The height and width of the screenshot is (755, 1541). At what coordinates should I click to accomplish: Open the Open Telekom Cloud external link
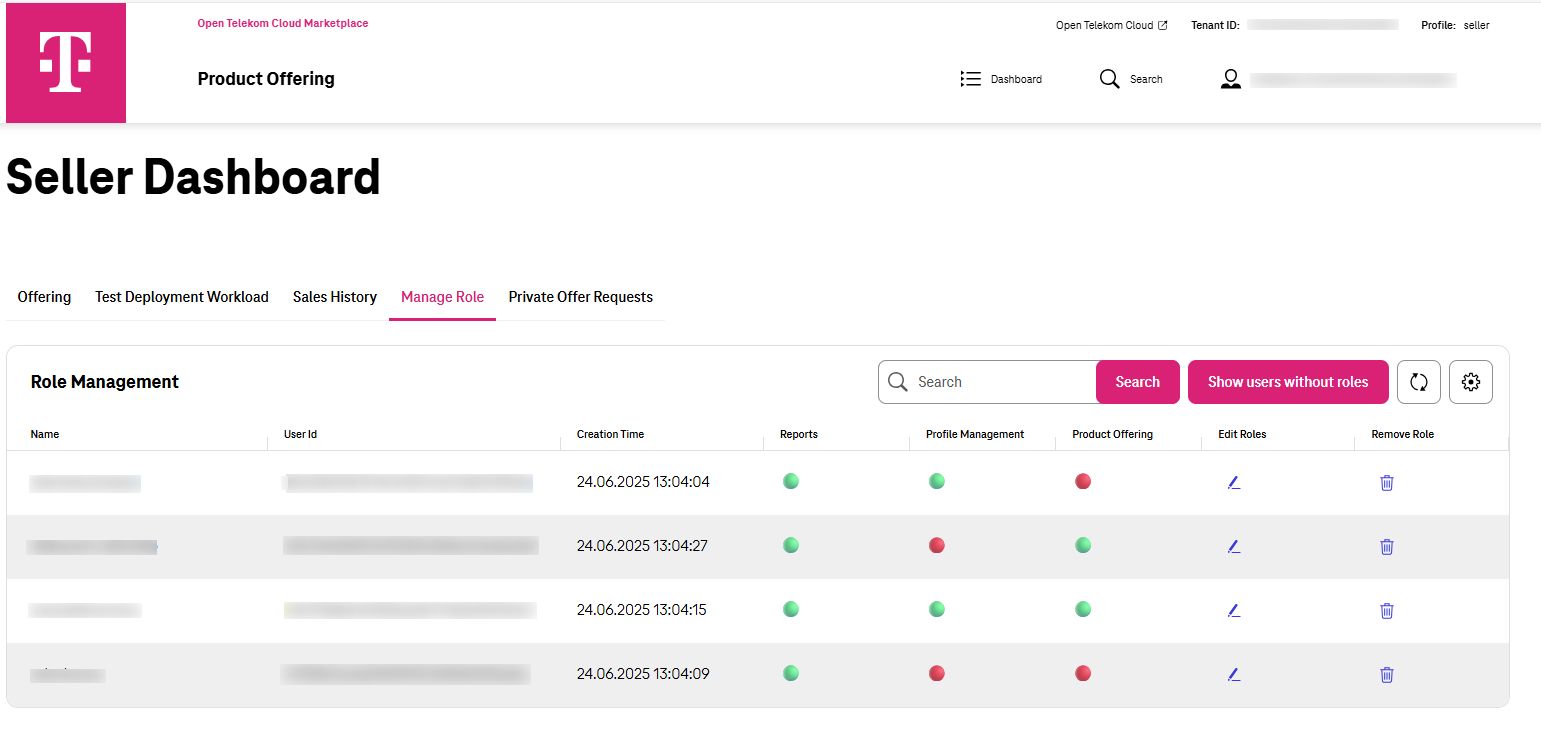(1112, 25)
